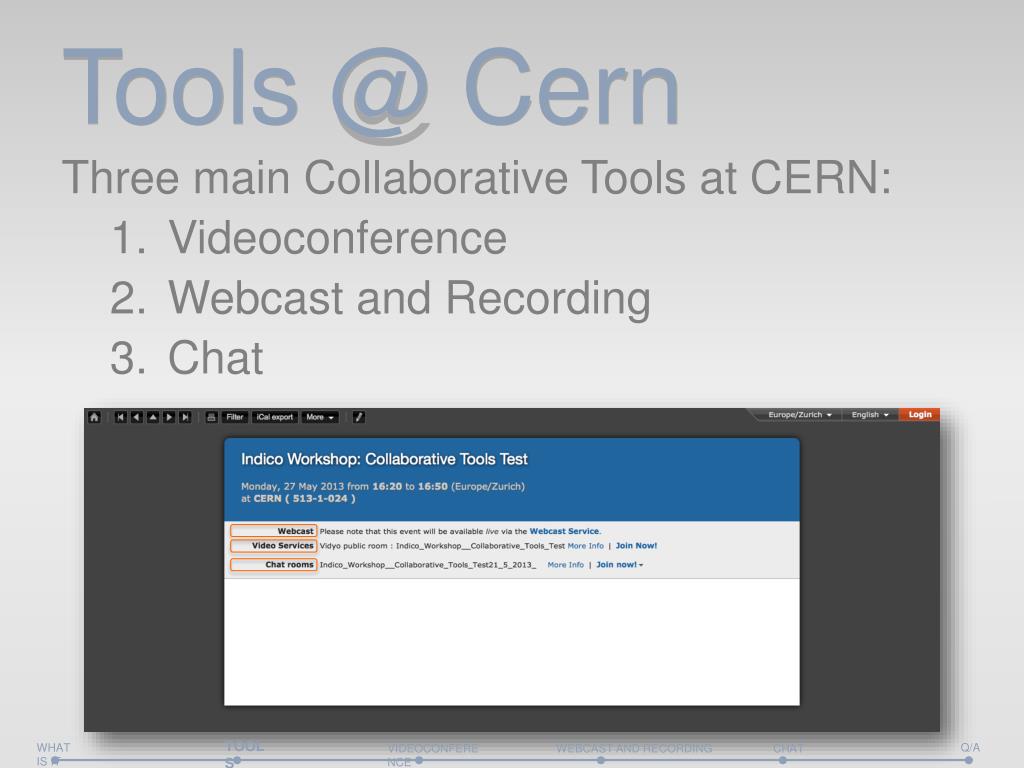The image size is (1024, 768).
Task: Click the CERN ( 513-1-024 ) location text
Action: coord(304,499)
